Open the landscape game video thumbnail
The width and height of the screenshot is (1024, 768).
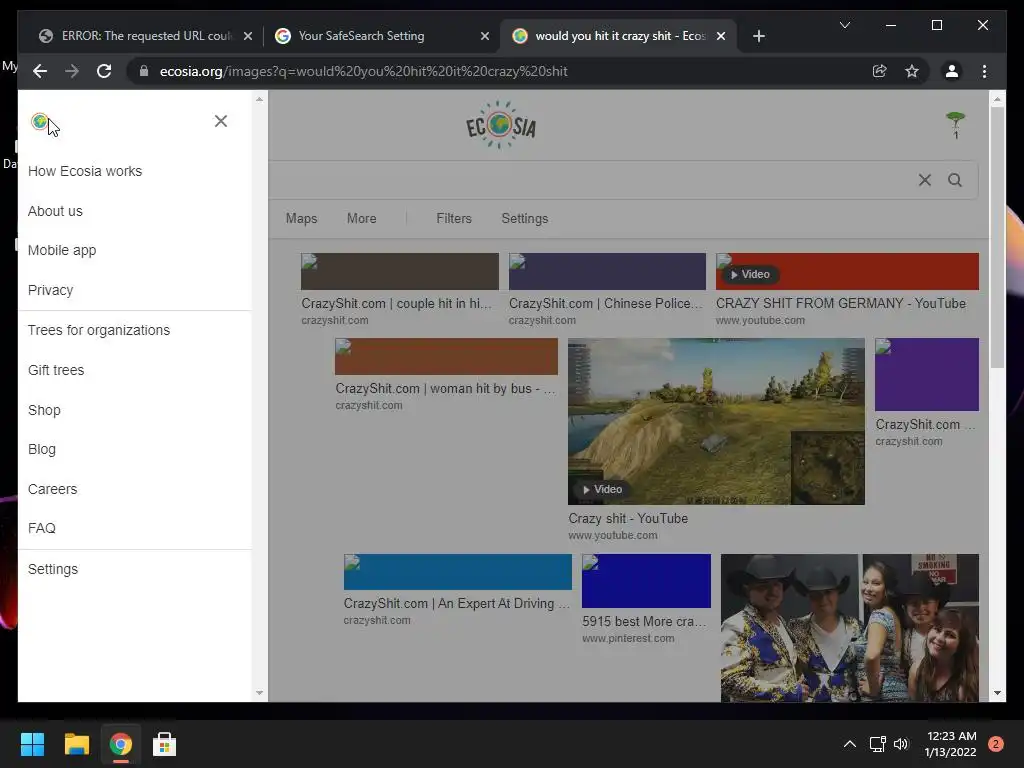716,421
